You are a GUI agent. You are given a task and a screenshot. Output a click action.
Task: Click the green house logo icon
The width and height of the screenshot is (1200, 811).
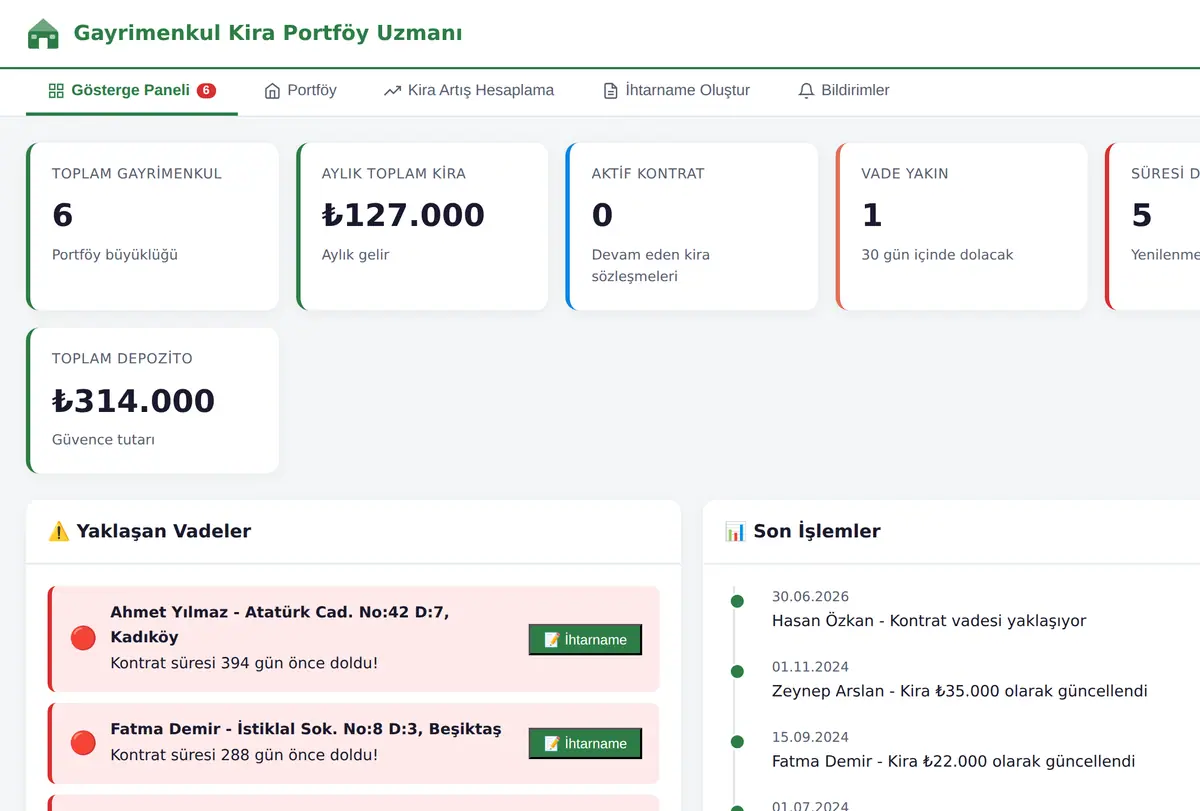tap(43, 34)
